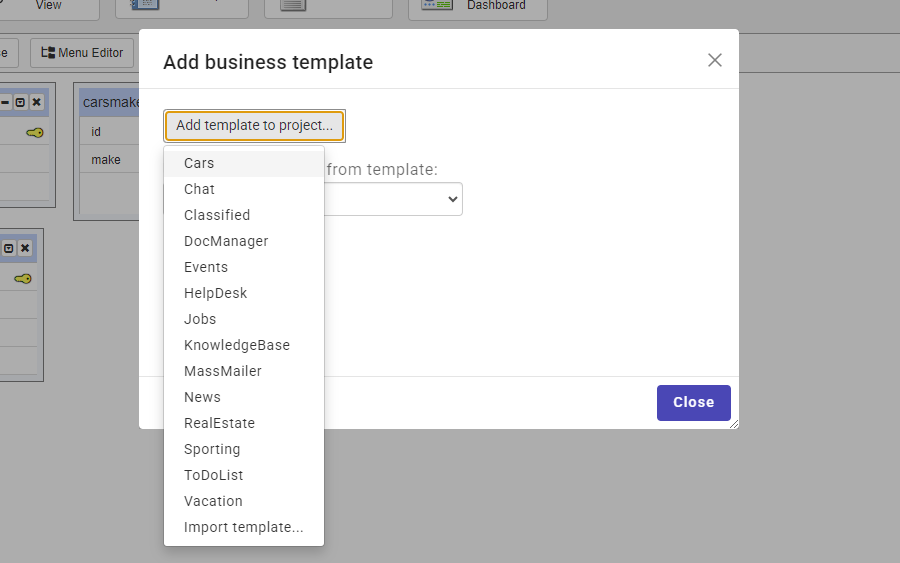The height and width of the screenshot is (563, 900).
Task: Click the key icon in lower table
Action: click(23, 279)
